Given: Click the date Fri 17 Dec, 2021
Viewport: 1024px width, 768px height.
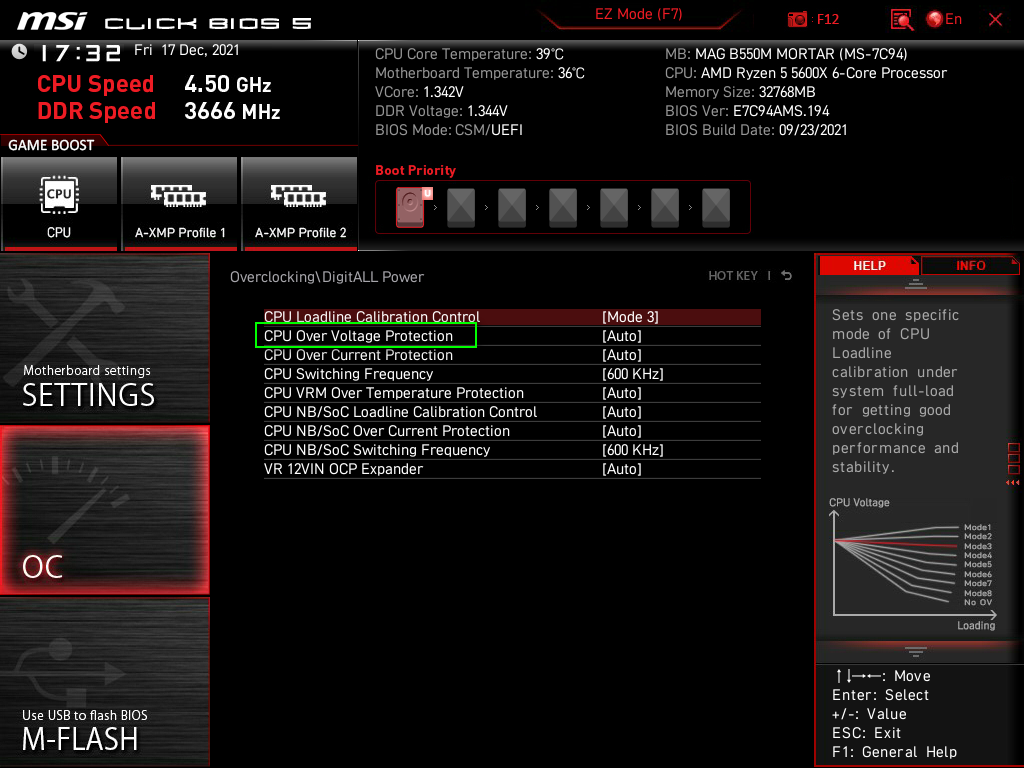Looking at the screenshot, I should [x=187, y=50].
